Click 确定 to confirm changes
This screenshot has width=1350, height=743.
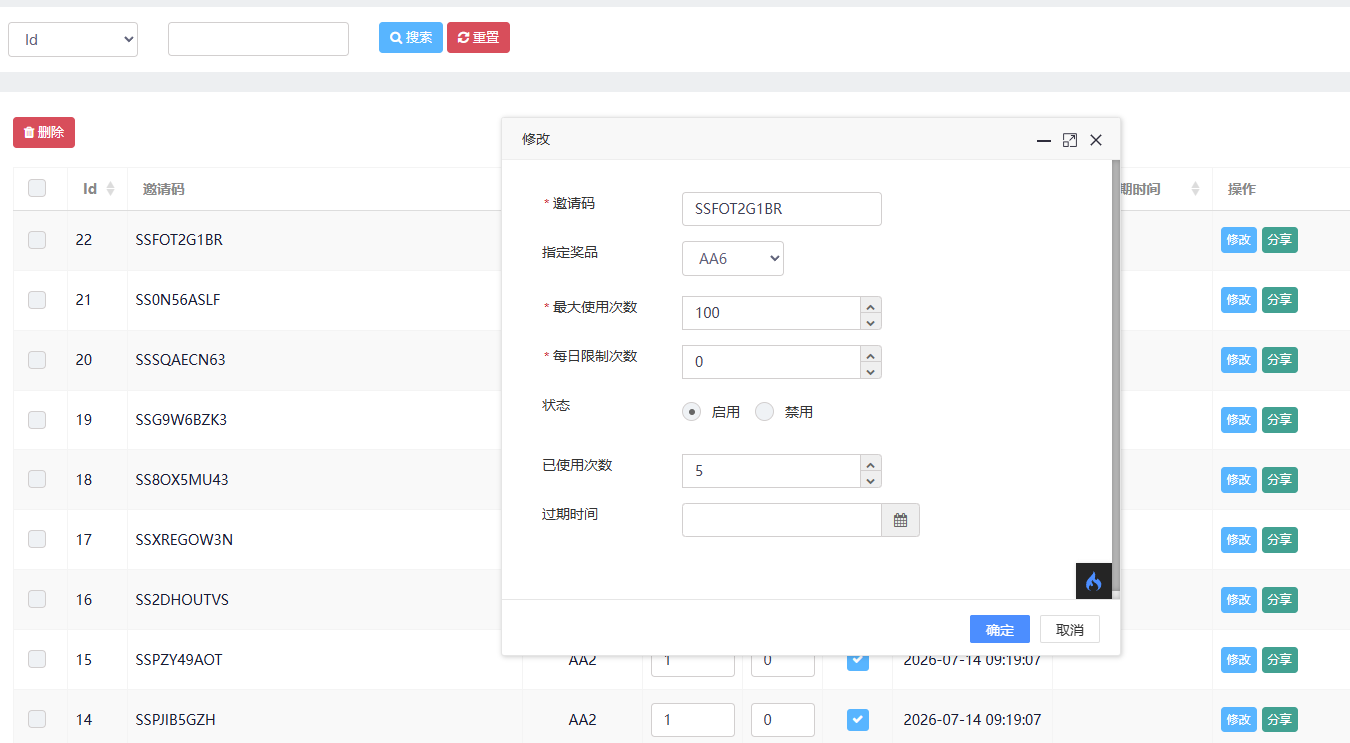pos(1000,629)
